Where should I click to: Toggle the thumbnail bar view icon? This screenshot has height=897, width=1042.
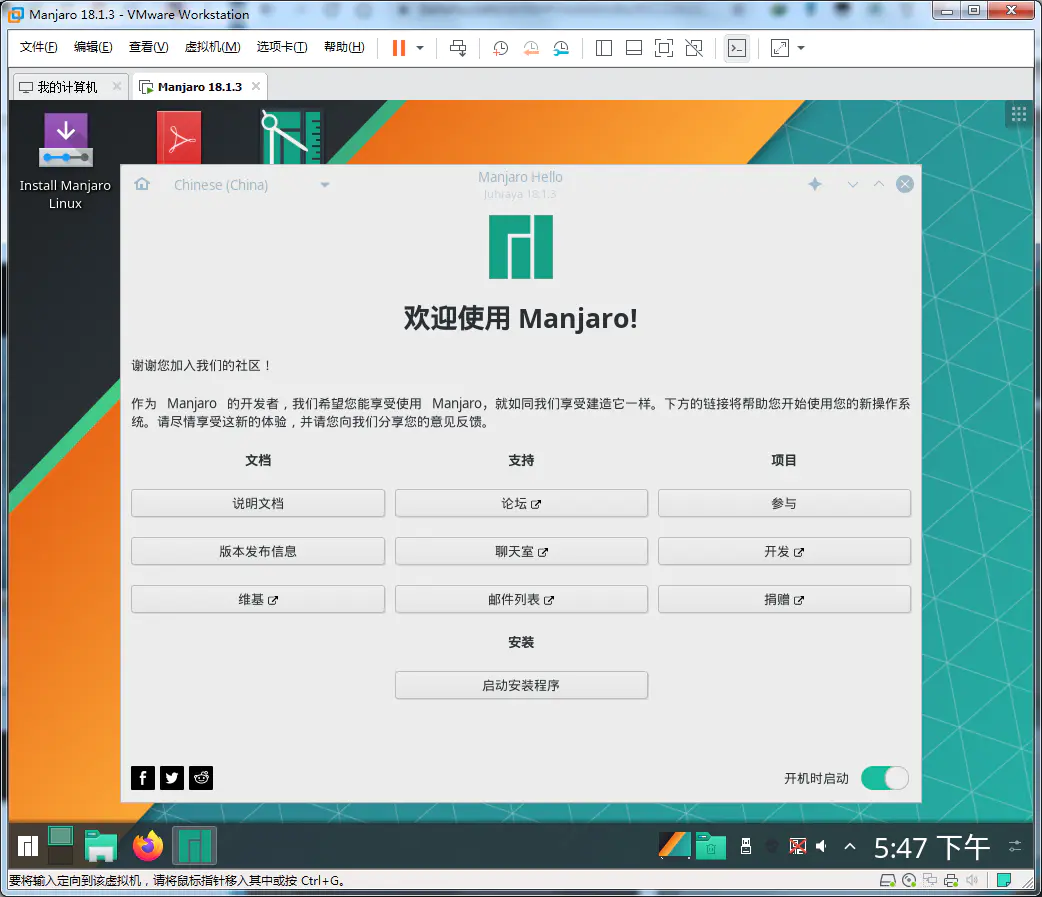click(634, 48)
